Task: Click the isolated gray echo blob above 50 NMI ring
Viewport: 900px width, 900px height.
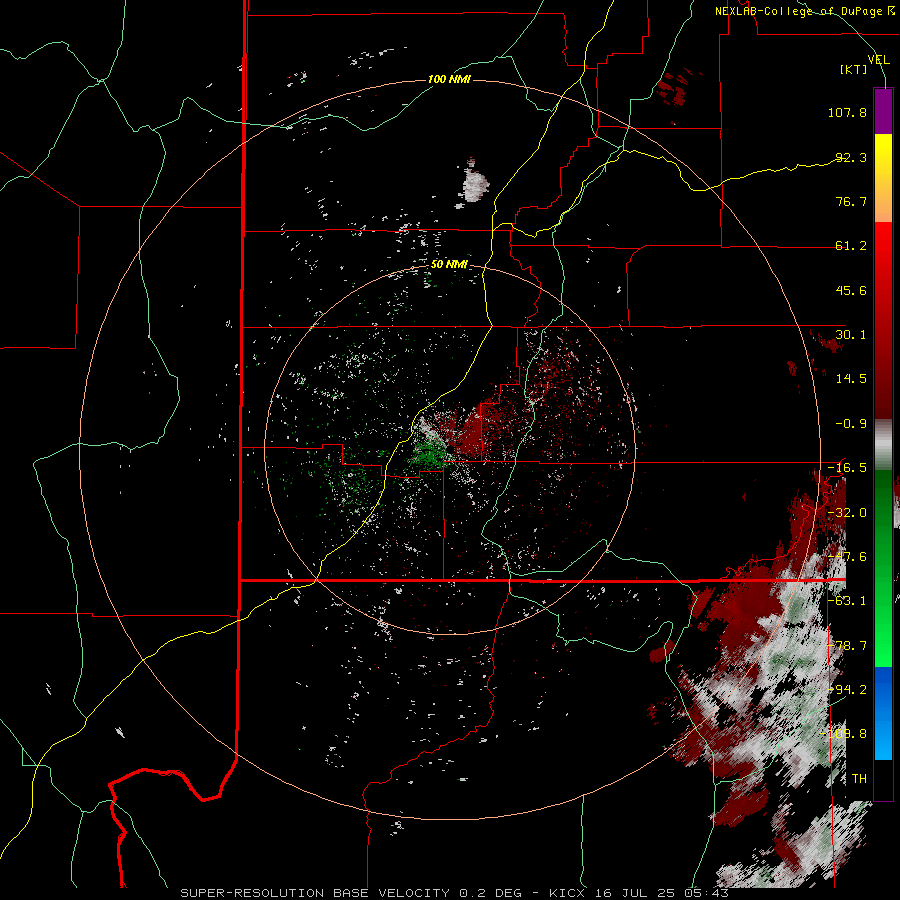Action: pos(475,184)
